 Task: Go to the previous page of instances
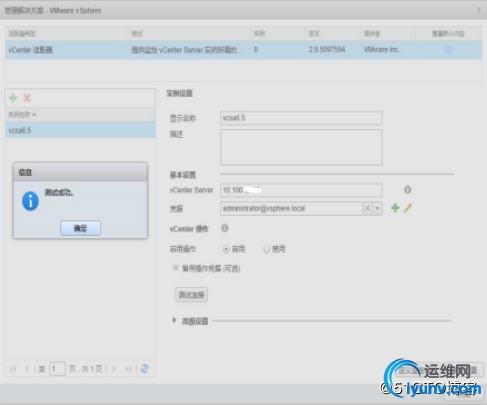point(27,369)
